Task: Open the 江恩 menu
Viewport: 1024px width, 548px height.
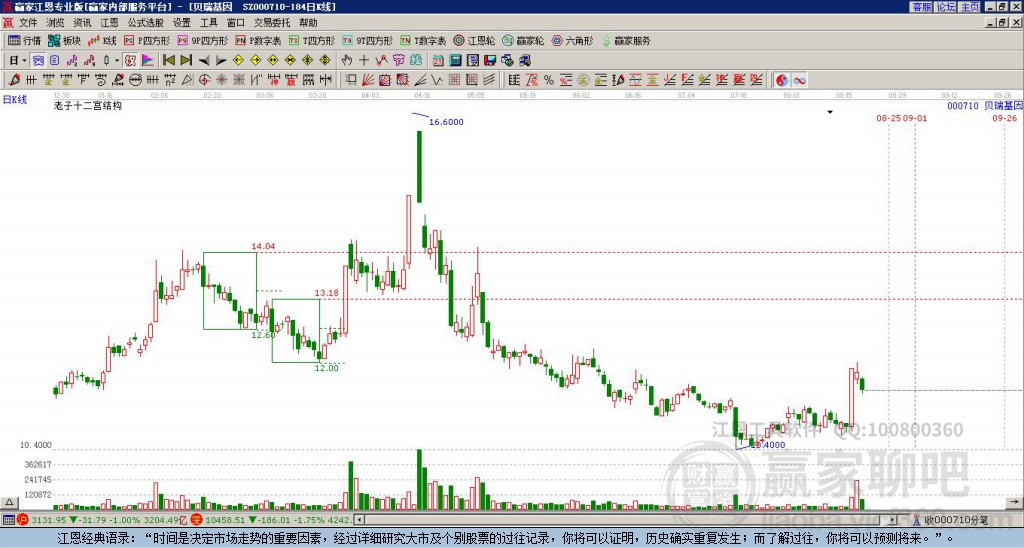Action: pos(109,23)
